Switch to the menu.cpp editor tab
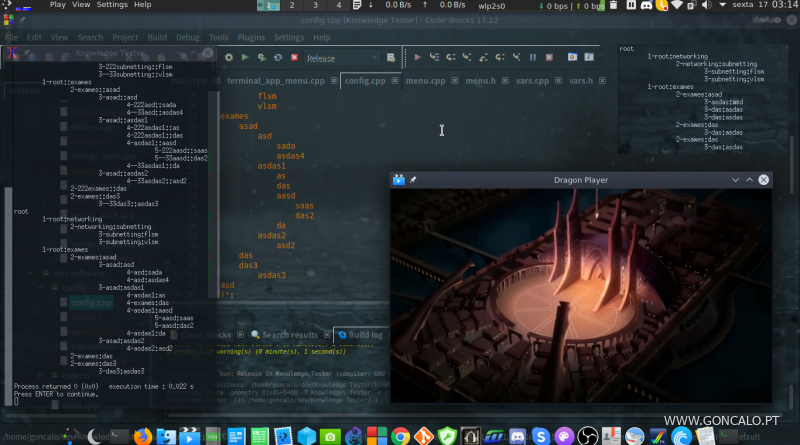Viewport: 800px width, 445px height. tap(426, 80)
